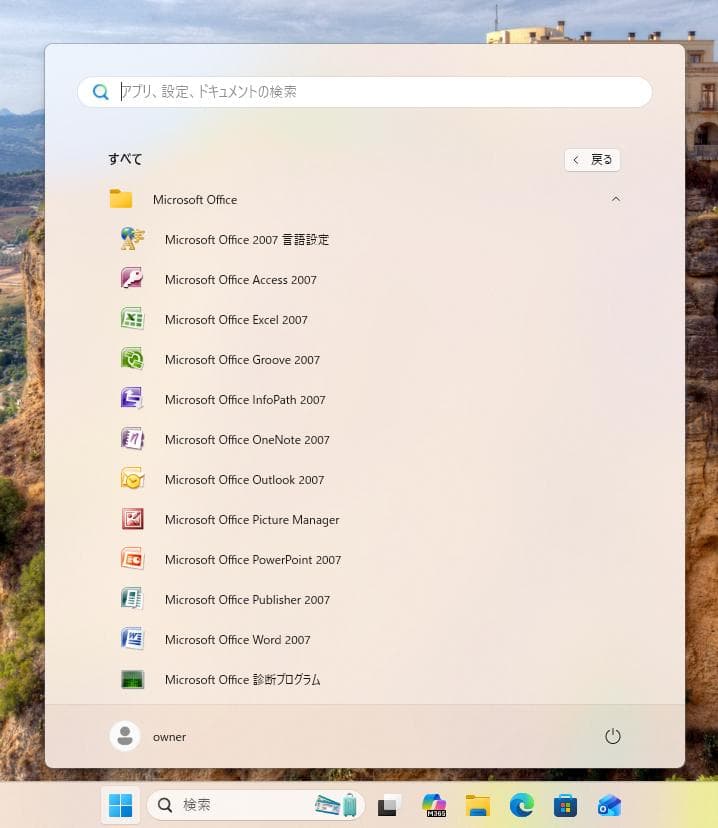The image size is (718, 828).
Task: Launch Microsoft Office Excel 2007
Action: pyautogui.click(x=236, y=320)
